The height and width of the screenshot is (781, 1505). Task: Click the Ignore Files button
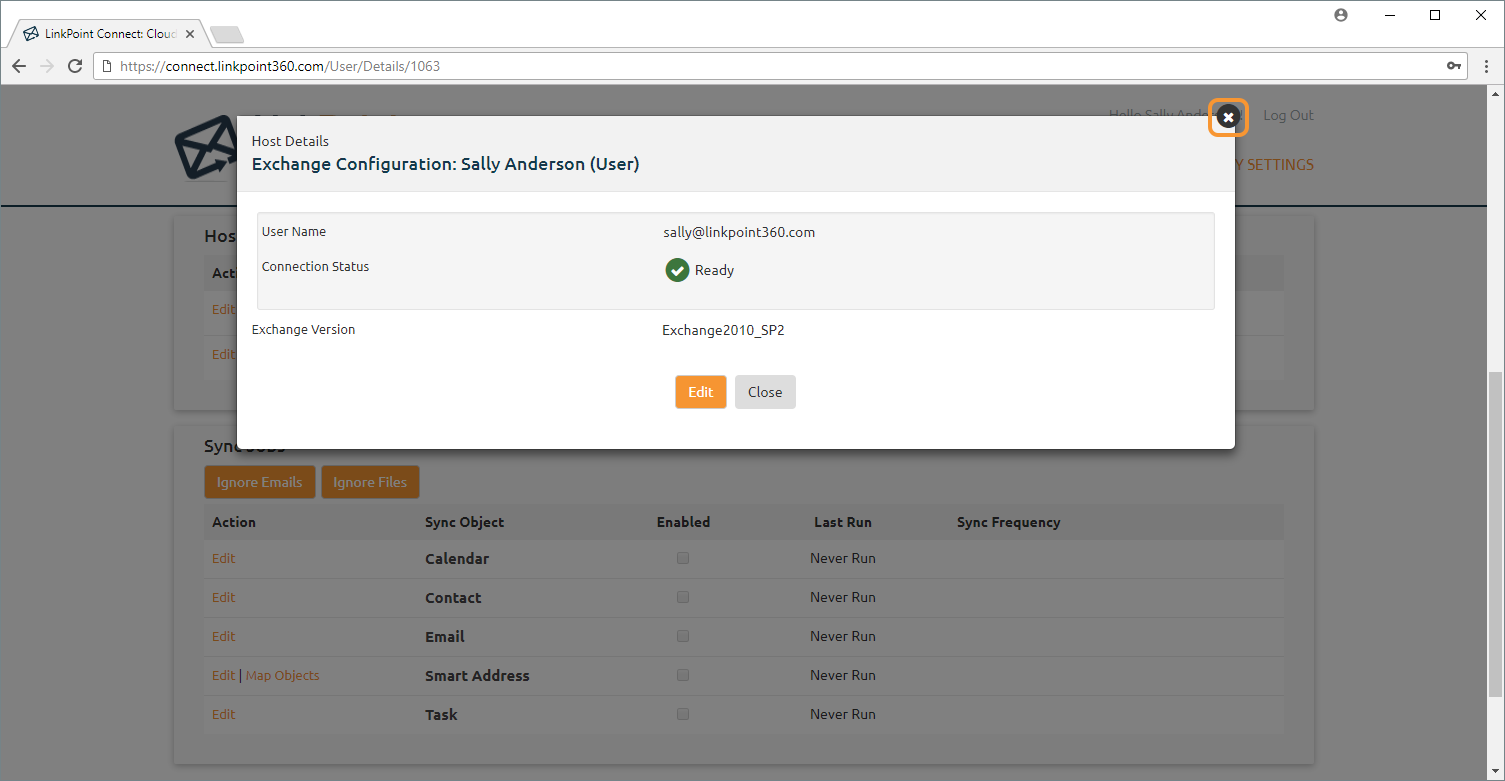[370, 482]
